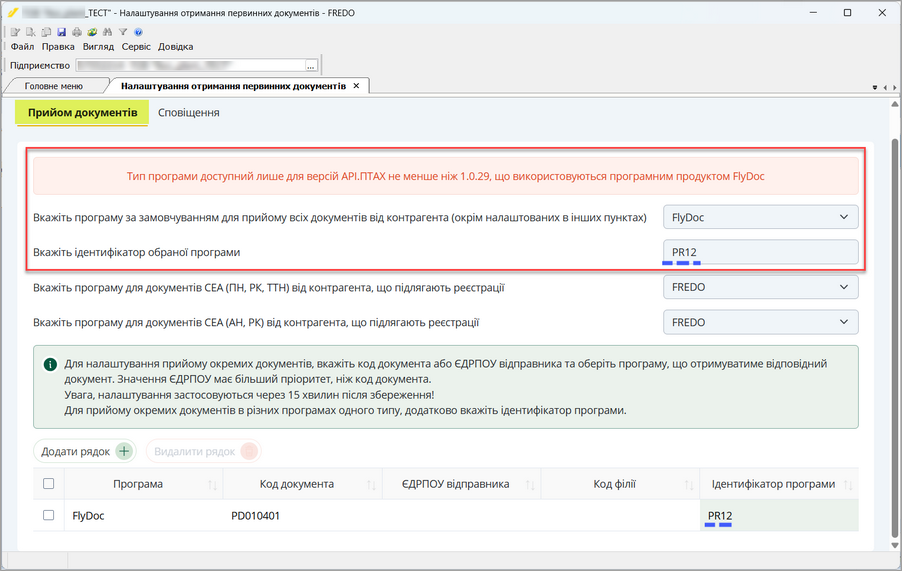Click the vertical scrollbar thumb
902x571 pixels.
[895, 336]
